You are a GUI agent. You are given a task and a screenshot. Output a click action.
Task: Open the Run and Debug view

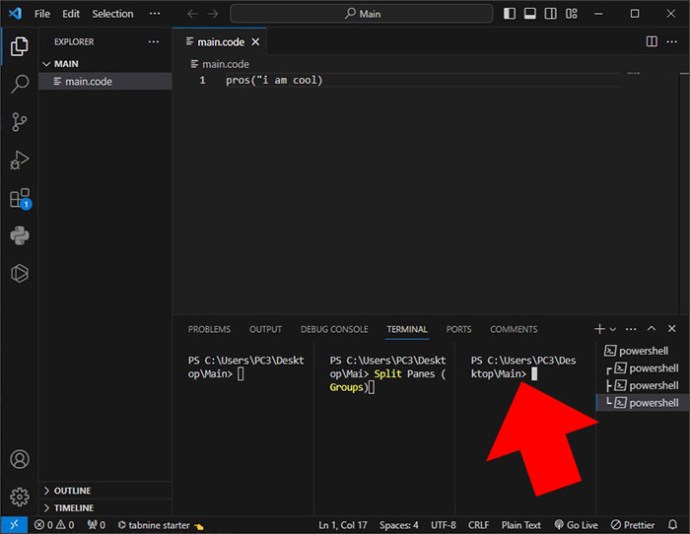[19, 160]
